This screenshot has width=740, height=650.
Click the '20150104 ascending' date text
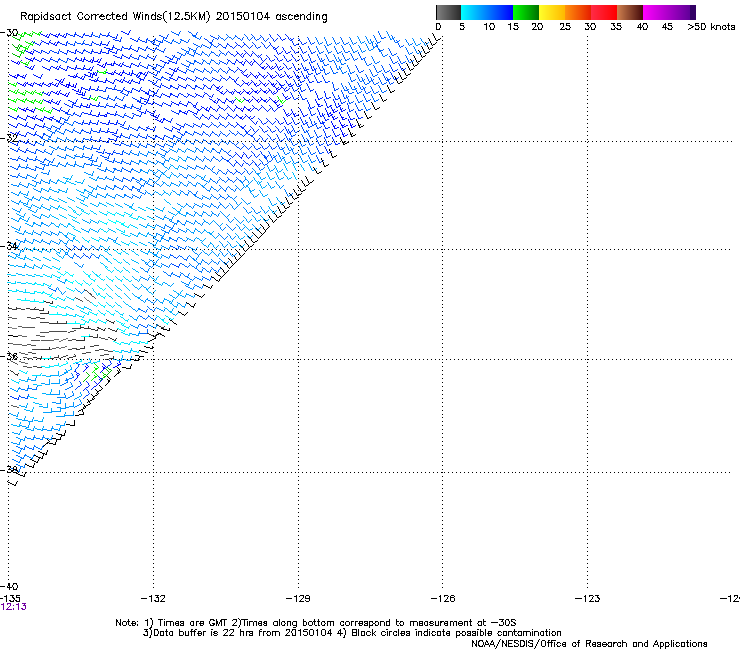[x=271, y=17]
